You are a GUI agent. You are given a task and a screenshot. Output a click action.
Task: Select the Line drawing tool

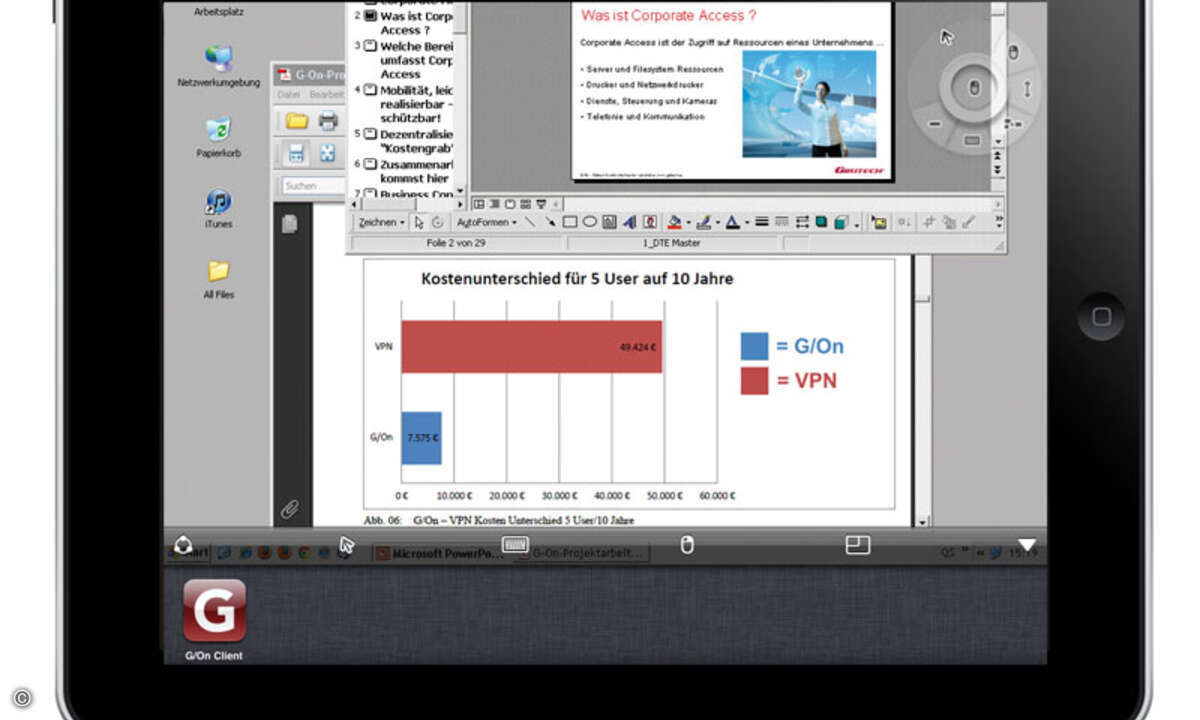530,222
